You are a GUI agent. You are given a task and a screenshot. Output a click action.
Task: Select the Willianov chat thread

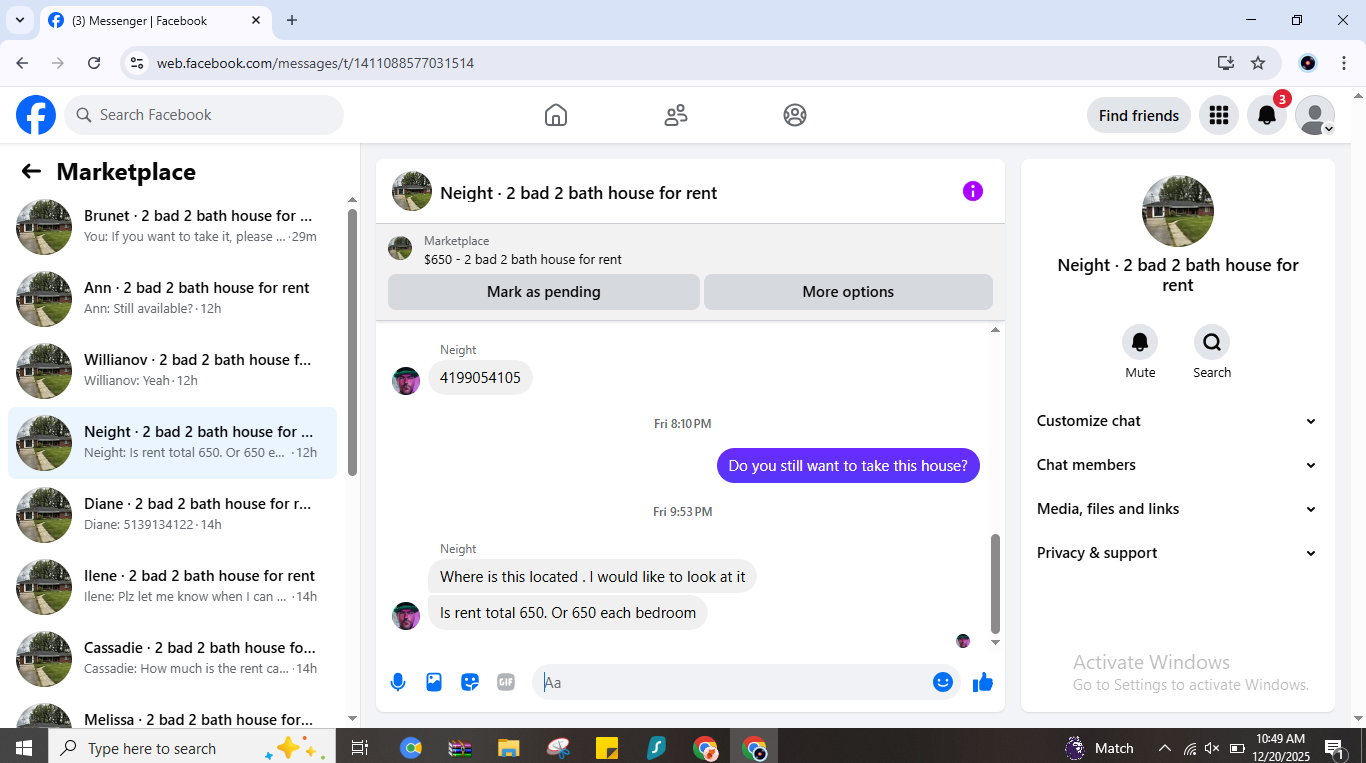click(172, 371)
